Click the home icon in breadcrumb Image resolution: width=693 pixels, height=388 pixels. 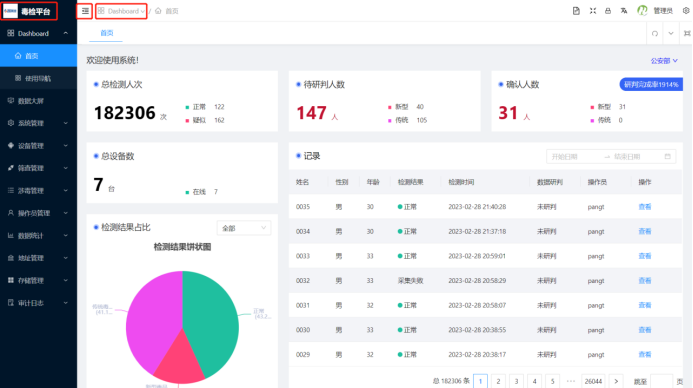[x=158, y=11]
